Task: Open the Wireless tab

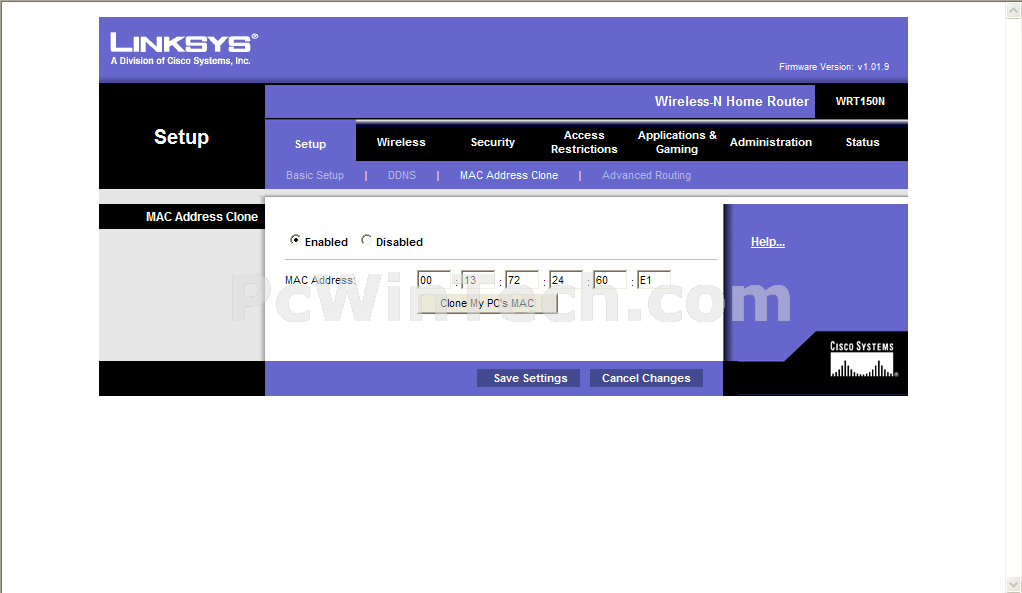Action: (x=401, y=142)
